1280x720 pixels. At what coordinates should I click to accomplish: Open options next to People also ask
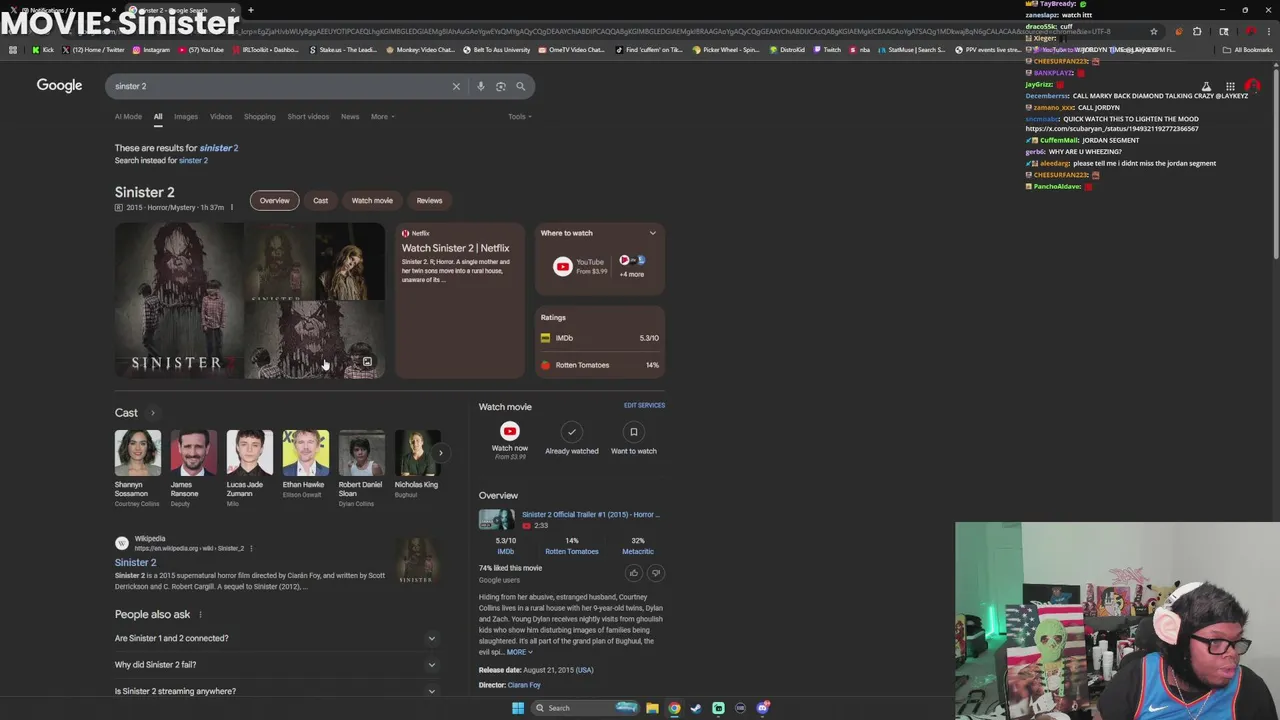(x=200, y=615)
